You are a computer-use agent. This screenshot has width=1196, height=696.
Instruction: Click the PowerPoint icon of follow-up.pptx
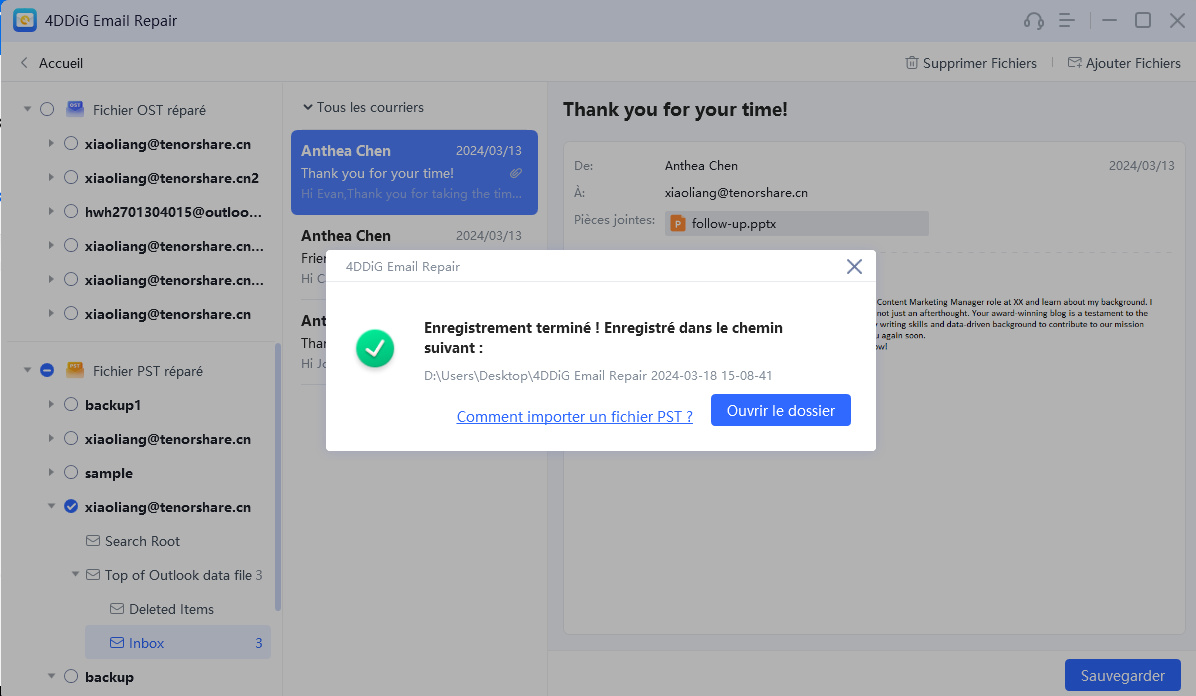(677, 224)
